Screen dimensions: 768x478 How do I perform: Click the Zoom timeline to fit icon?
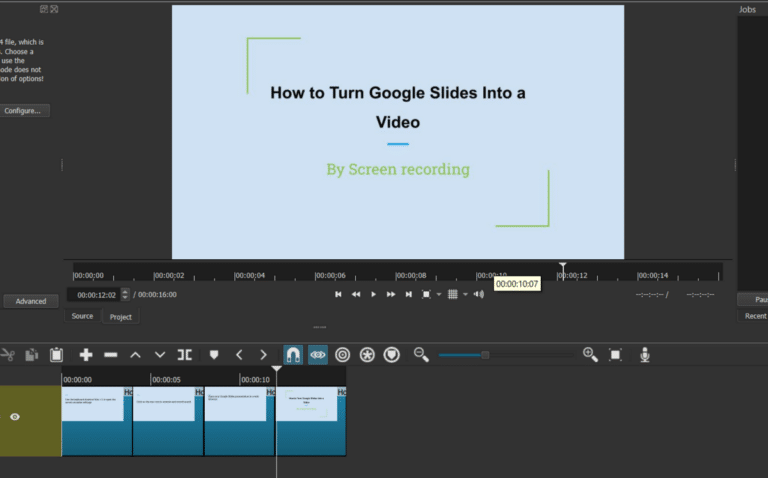tap(615, 355)
